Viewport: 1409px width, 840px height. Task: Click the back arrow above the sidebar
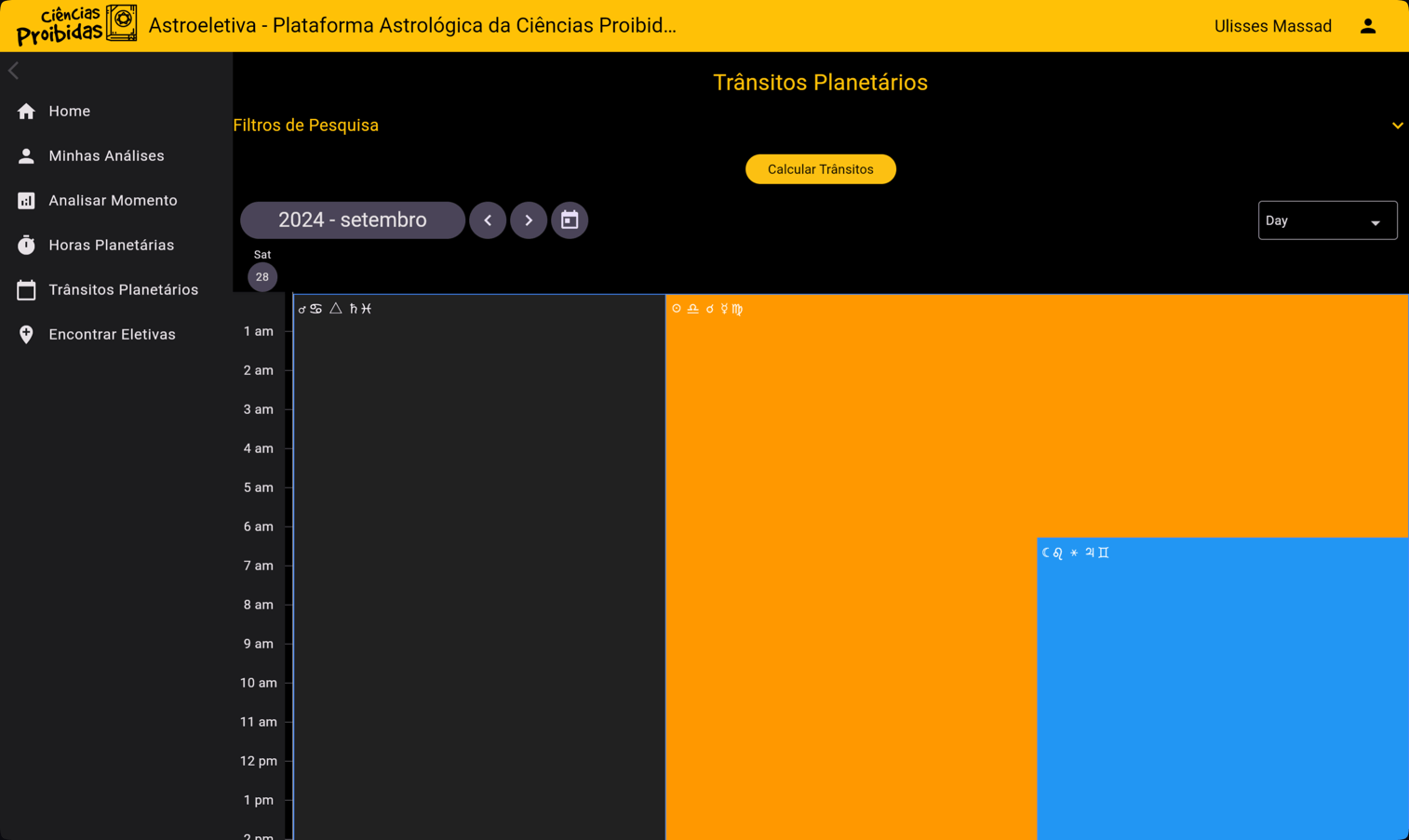13,70
